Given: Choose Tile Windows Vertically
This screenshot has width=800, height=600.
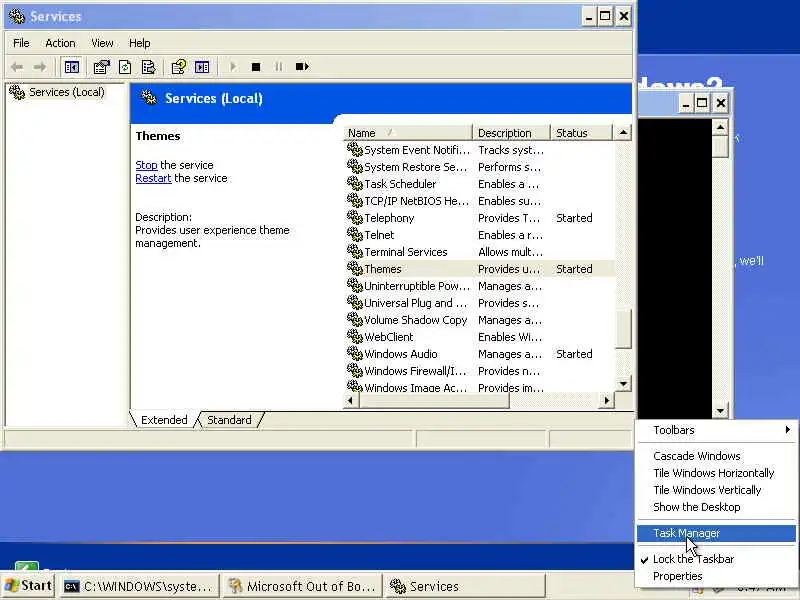Looking at the screenshot, I should pos(716,490).
